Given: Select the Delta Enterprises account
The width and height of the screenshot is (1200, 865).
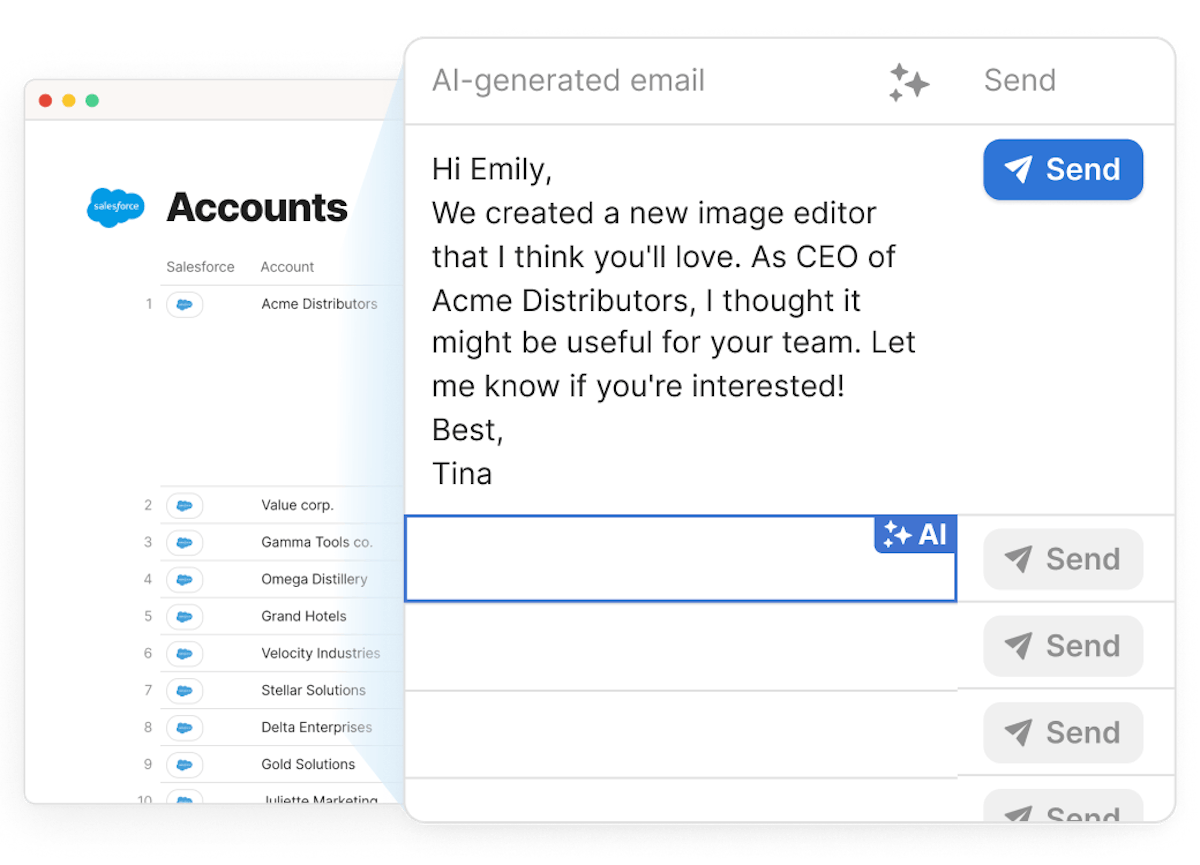Looking at the screenshot, I should coord(317,727).
